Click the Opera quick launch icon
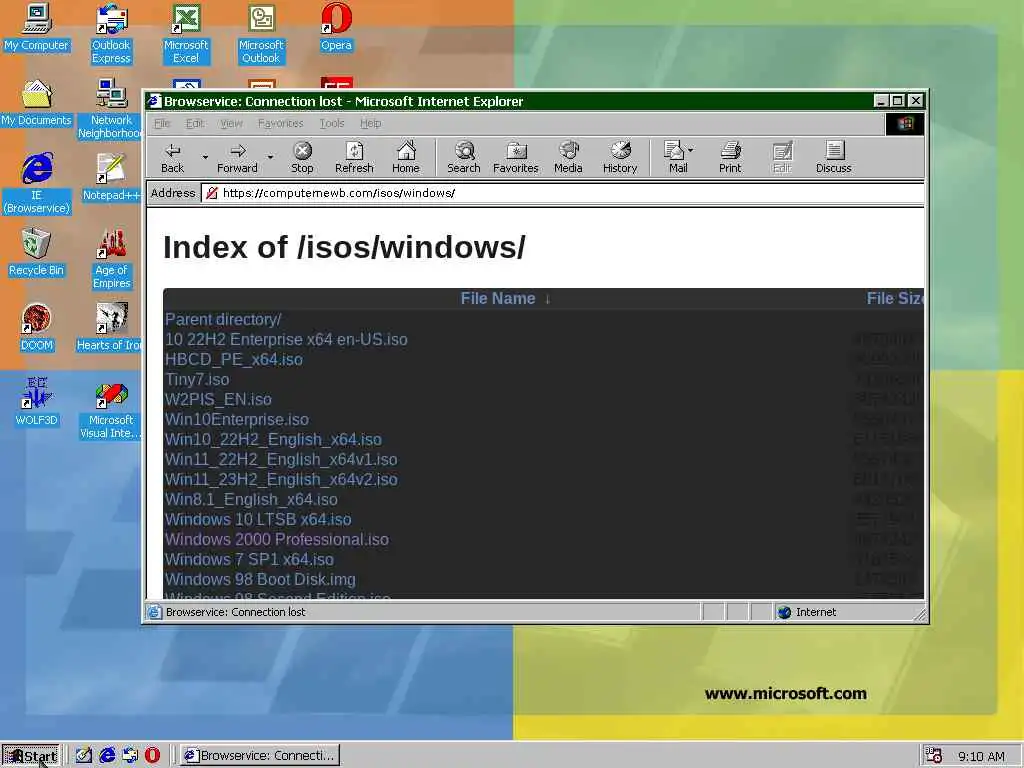The image size is (1024, 768). tap(152, 756)
